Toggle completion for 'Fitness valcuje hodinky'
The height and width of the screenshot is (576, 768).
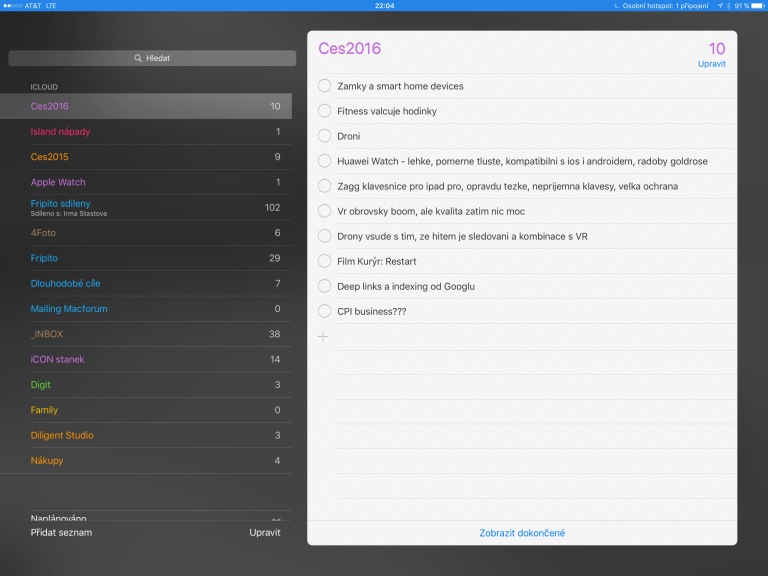[x=324, y=111]
